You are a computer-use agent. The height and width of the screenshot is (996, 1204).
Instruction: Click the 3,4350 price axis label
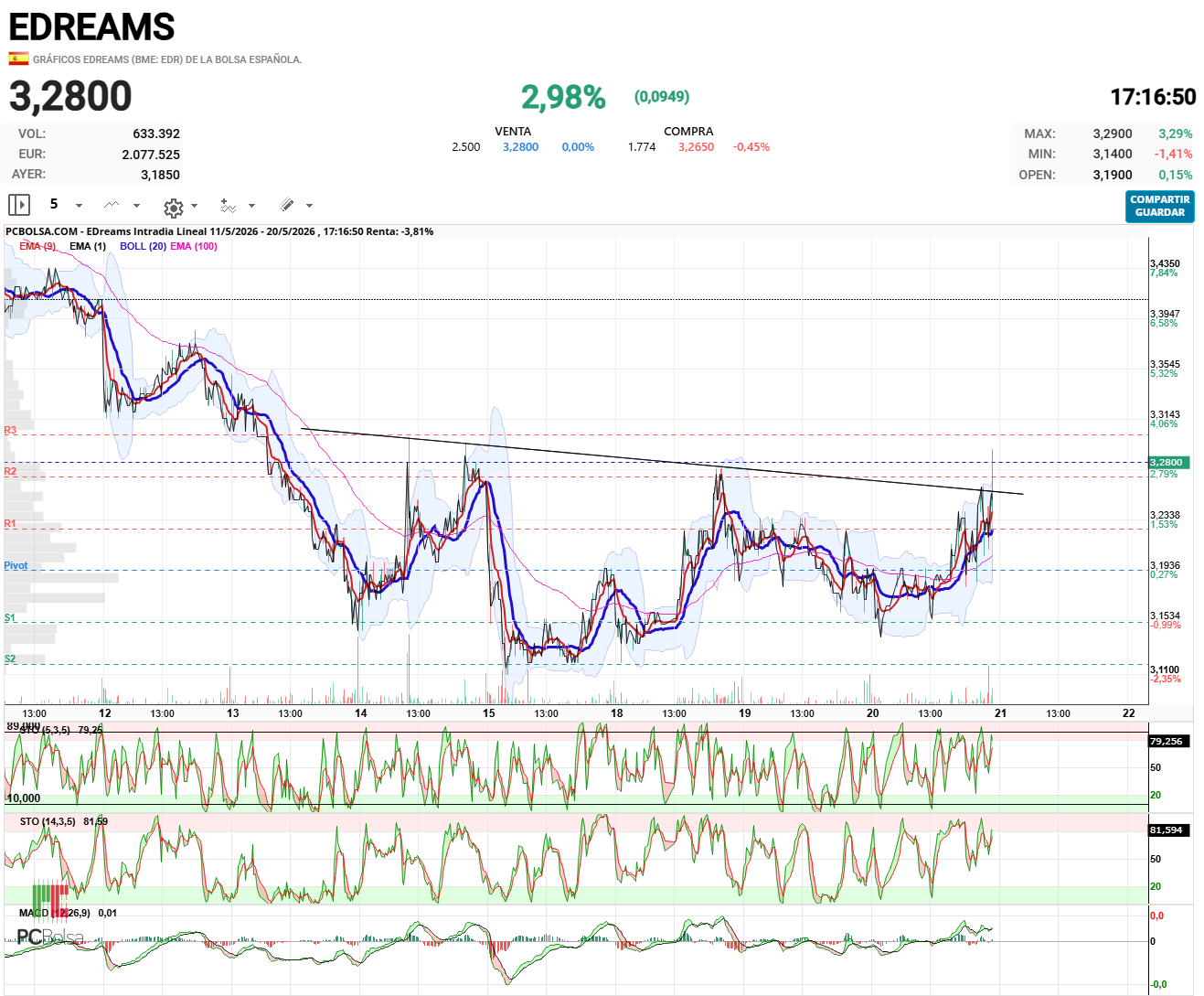click(1165, 263)
